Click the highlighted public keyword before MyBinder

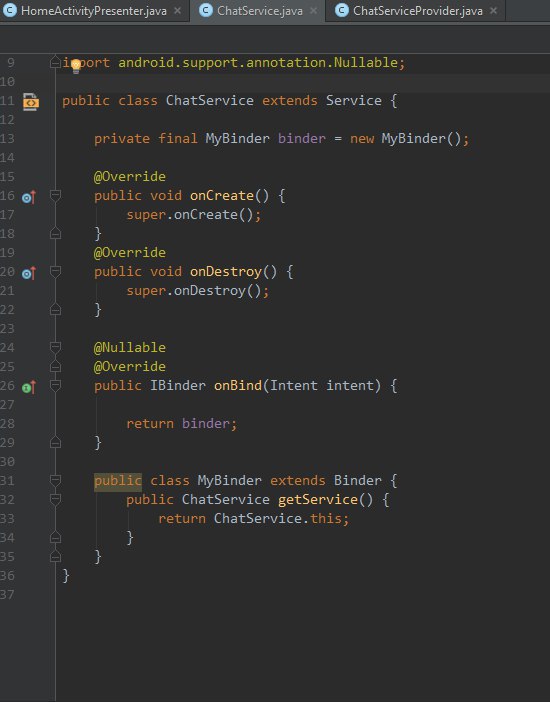point(118,481)
